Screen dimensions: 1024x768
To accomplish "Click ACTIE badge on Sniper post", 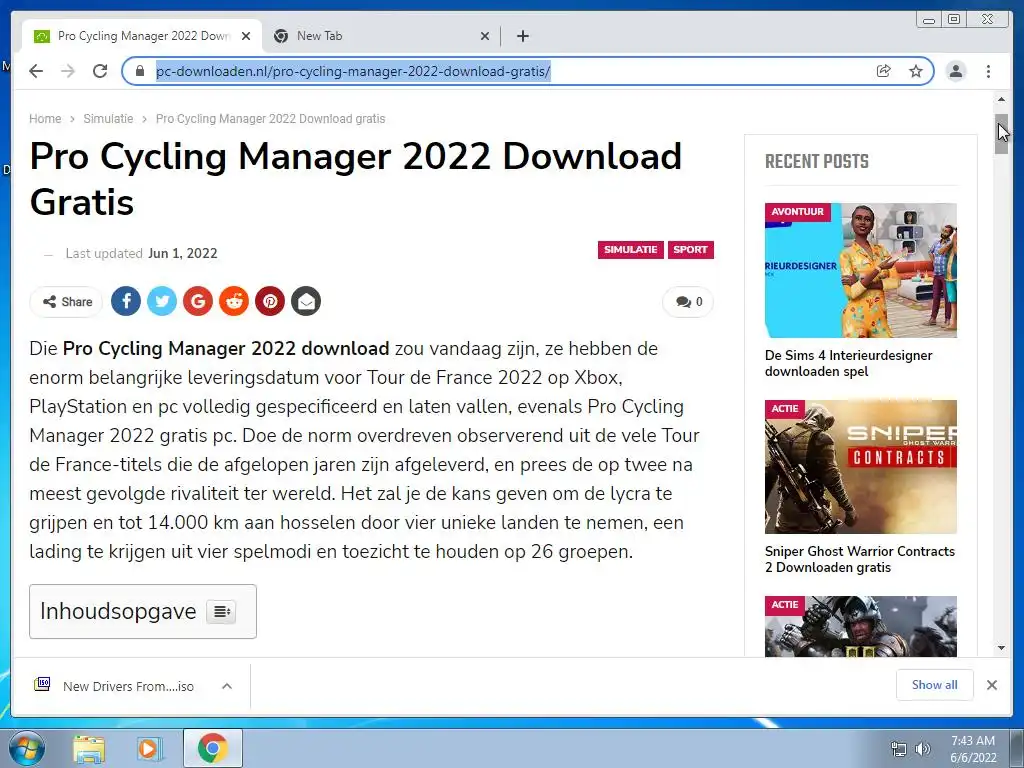I will point(784,409).
